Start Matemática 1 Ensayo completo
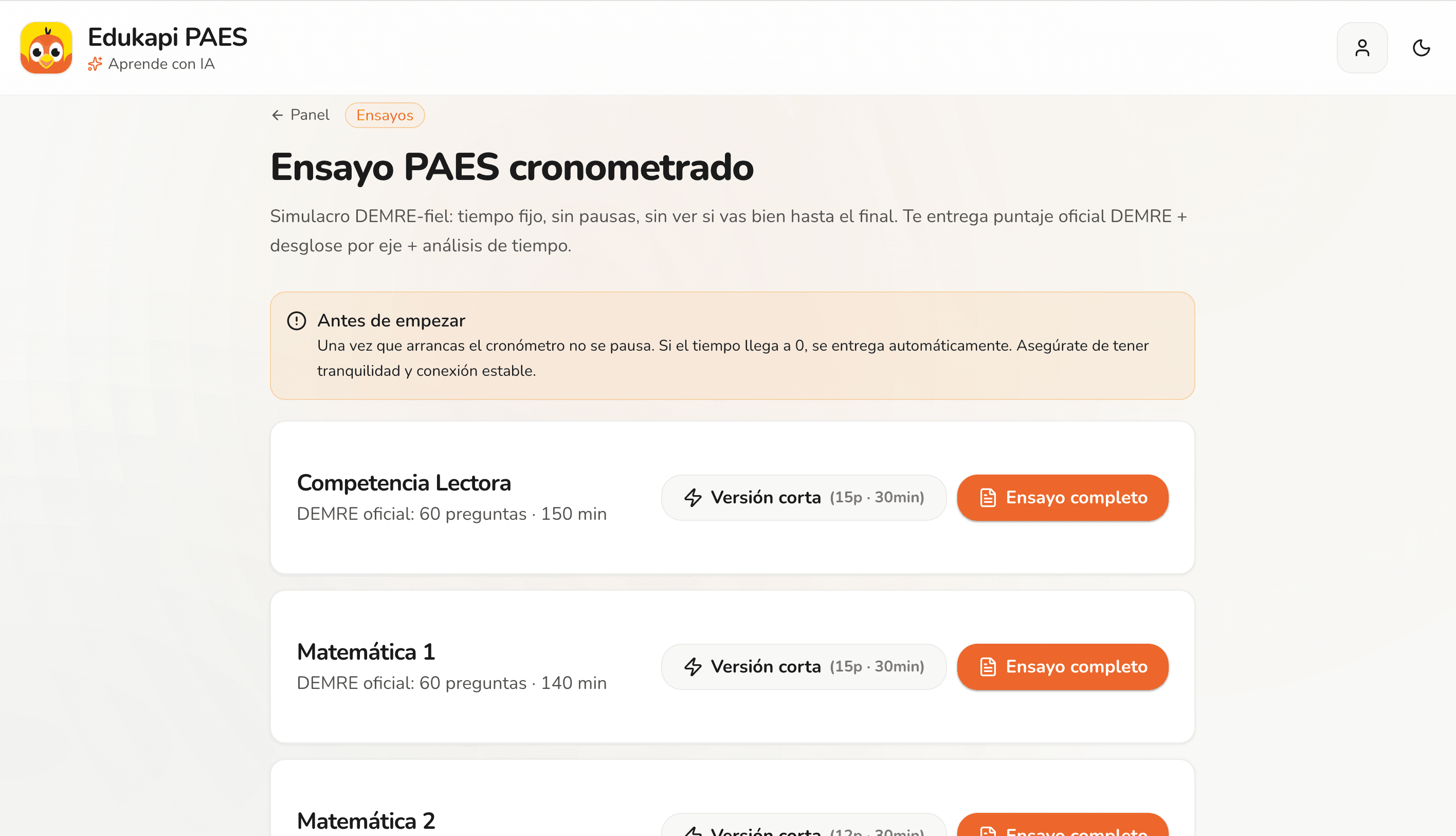Screen dimensions: 1456x836 point(1062,667)
